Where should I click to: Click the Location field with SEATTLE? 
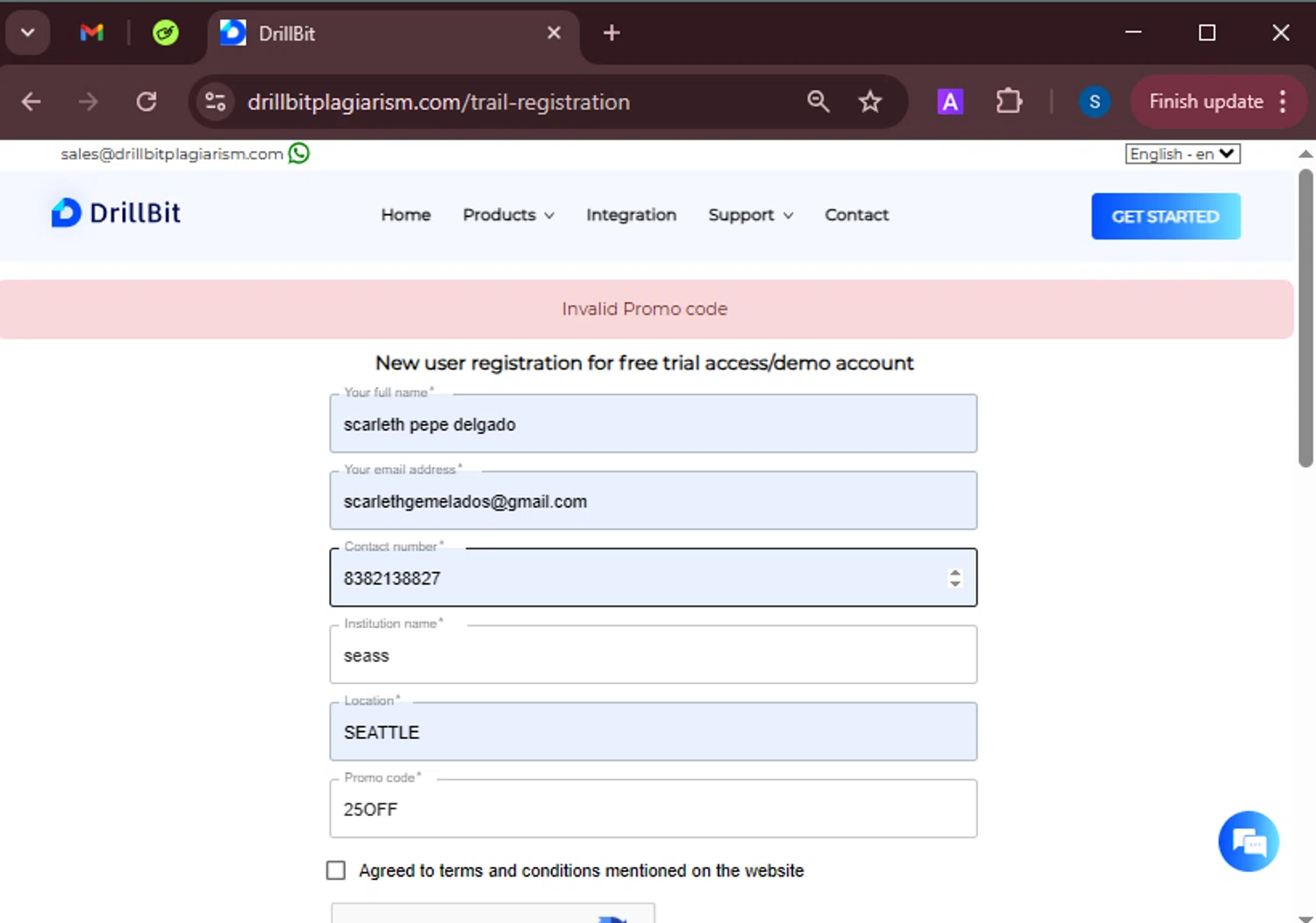coord(653,733)
